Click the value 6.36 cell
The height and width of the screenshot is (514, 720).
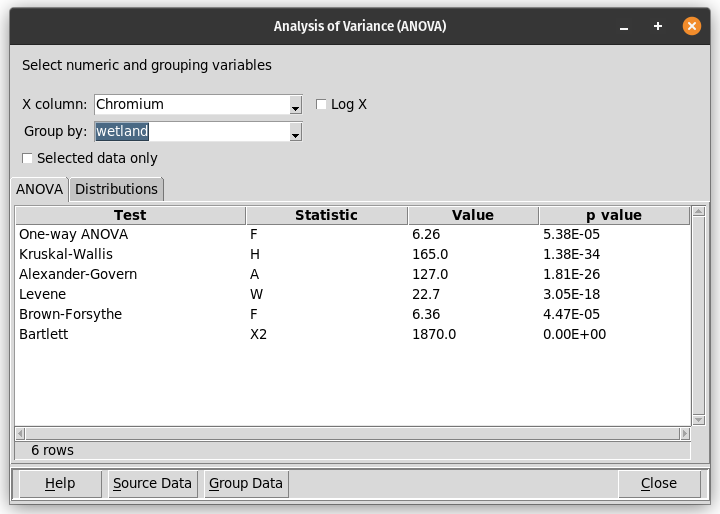tap(426, 314)
